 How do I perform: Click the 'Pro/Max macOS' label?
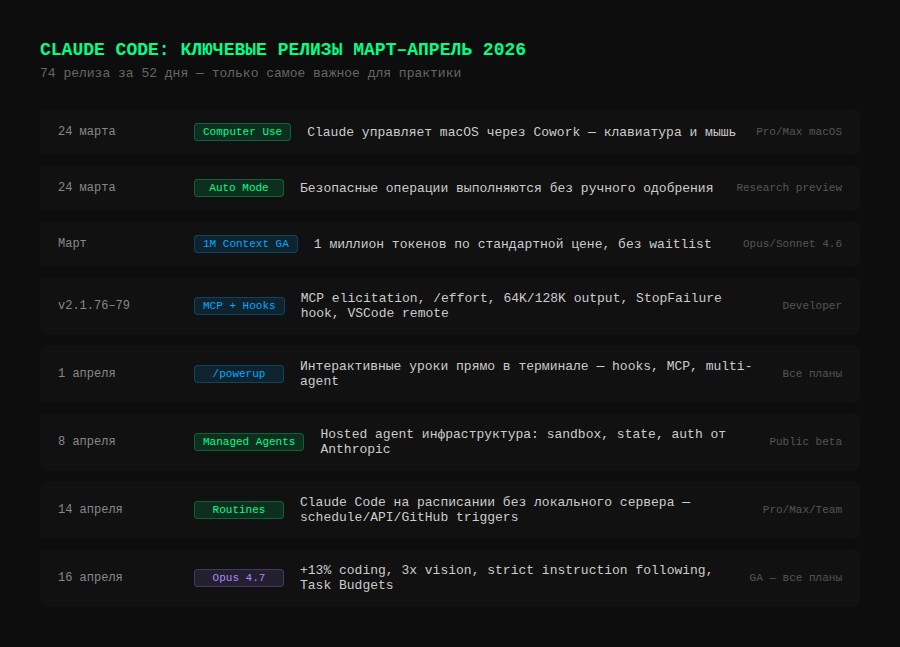[798, 131]
